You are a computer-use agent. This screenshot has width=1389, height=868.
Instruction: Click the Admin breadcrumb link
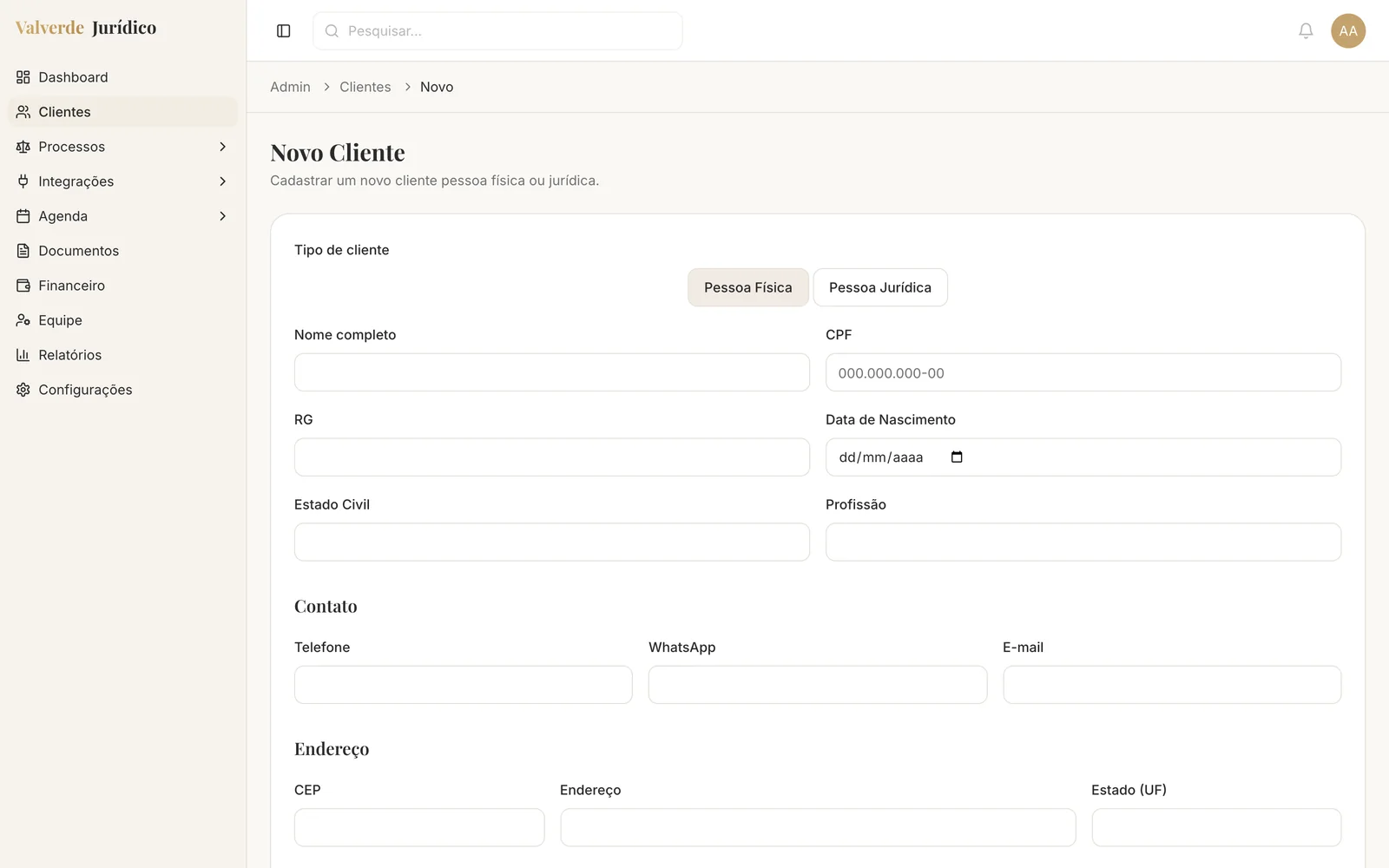click(290, 87)
